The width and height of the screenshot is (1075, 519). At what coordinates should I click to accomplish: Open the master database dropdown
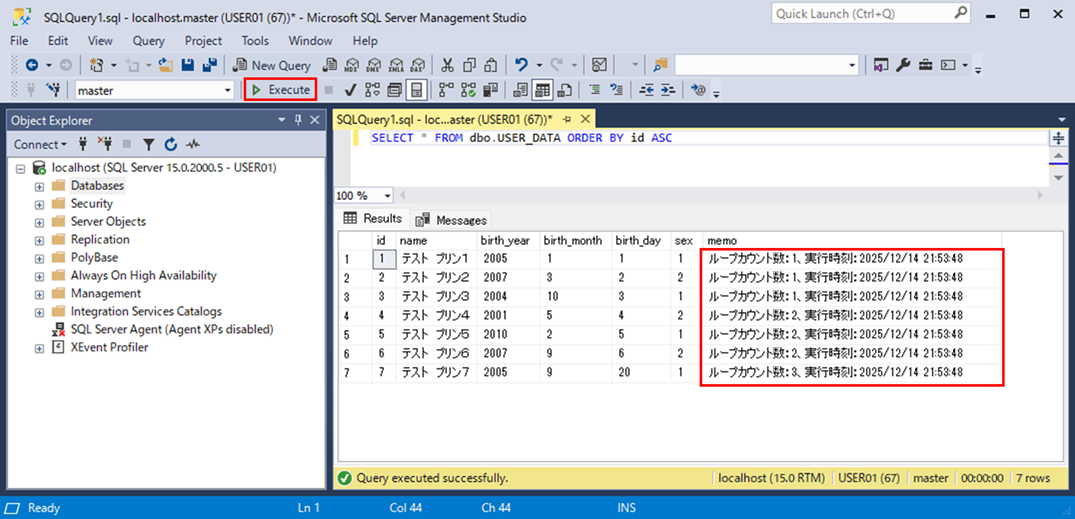(228, 90)
